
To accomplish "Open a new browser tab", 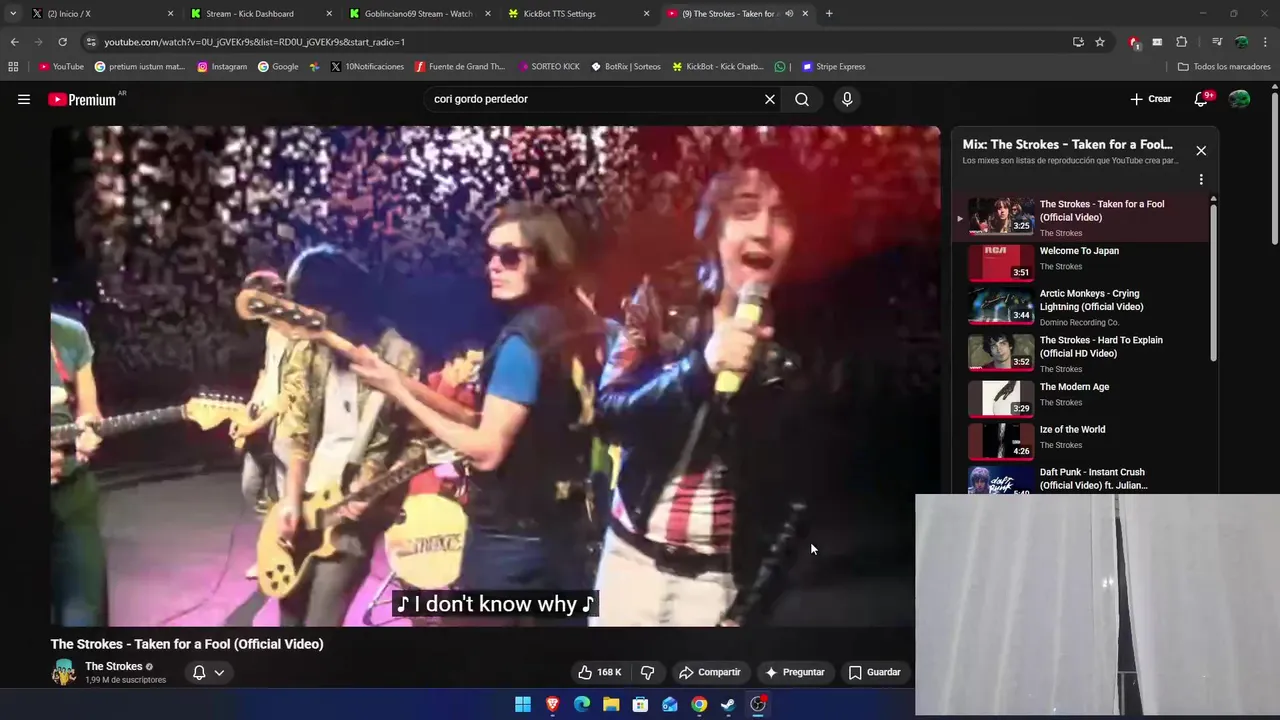I will 829,14.
